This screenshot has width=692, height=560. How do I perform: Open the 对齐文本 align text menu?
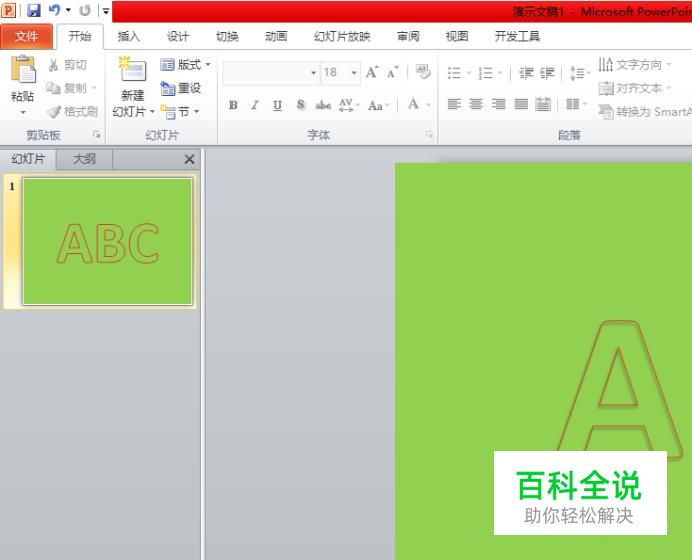click(635, 88)
